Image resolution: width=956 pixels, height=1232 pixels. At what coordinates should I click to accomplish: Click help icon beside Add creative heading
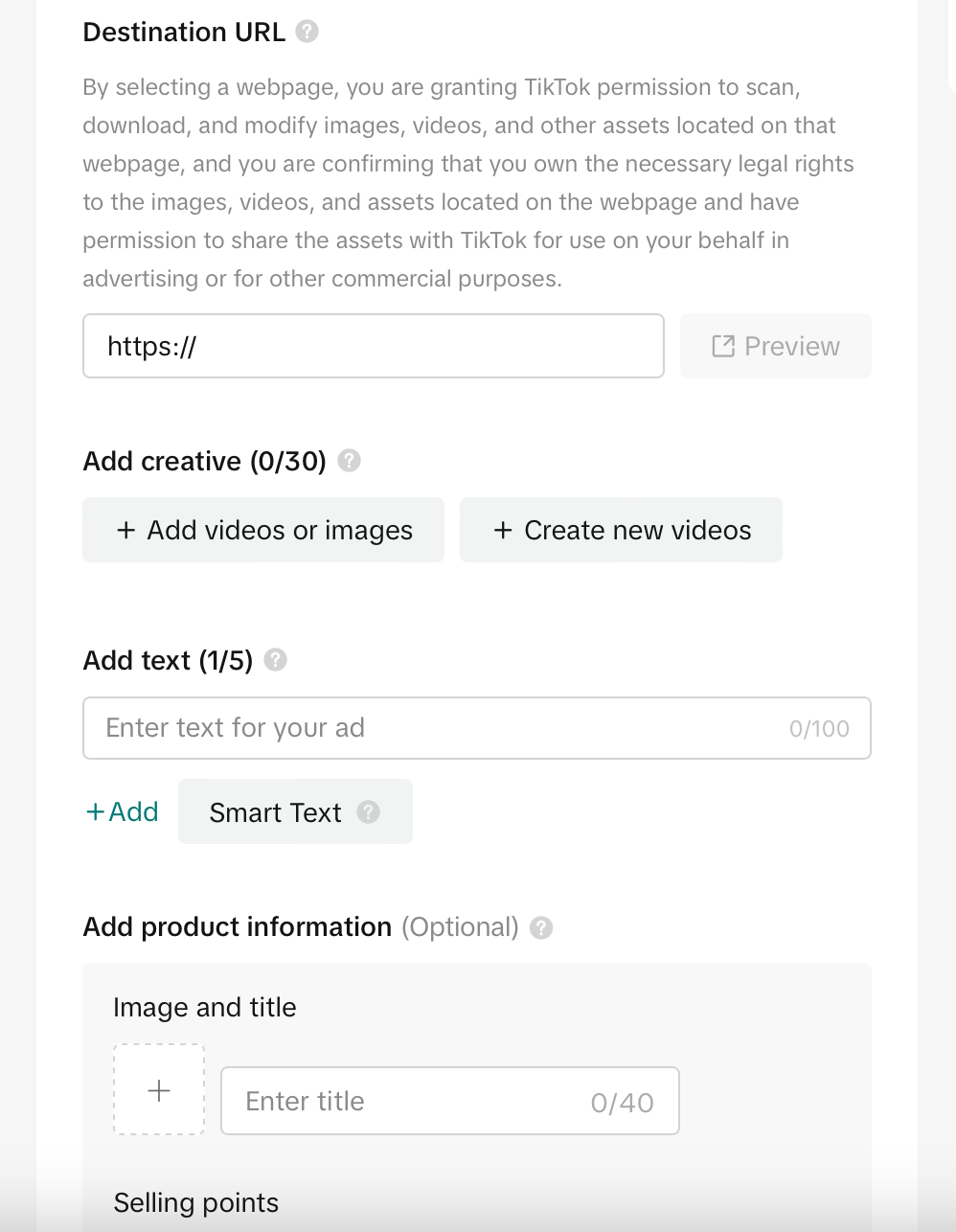coord(350,461)
